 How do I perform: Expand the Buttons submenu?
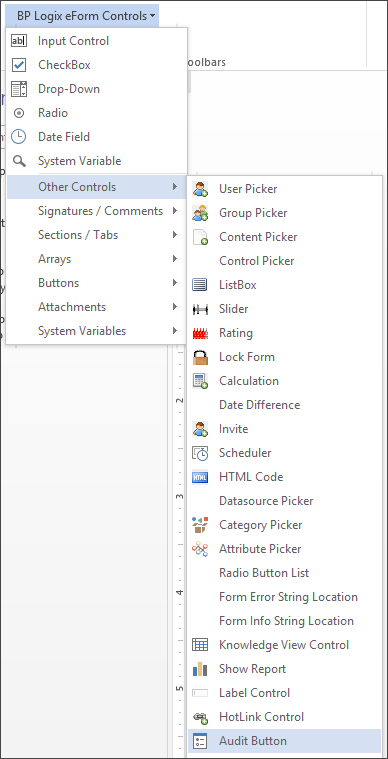pyautogui.click(x=96, y=283)
